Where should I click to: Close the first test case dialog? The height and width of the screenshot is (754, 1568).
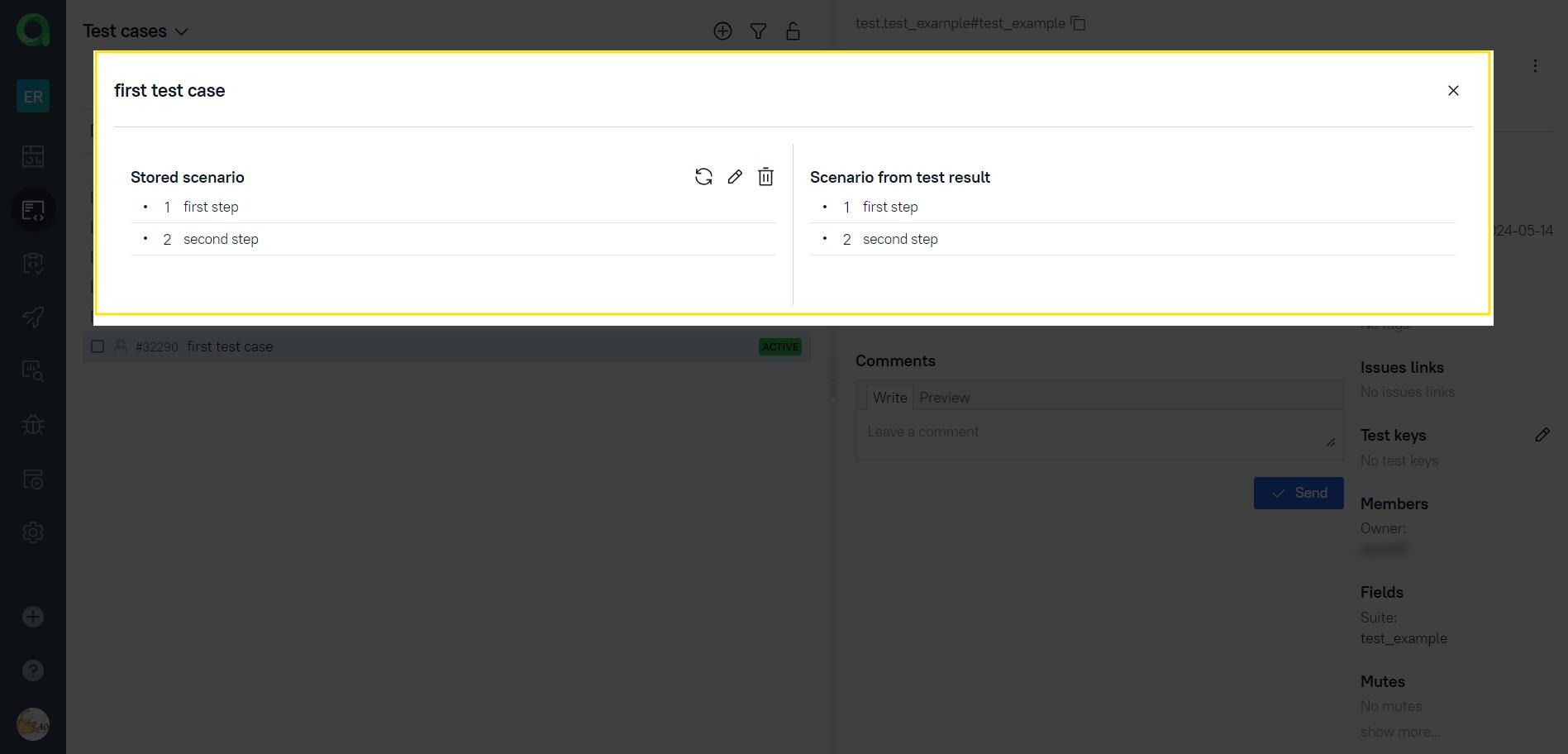pos(1453,90)
